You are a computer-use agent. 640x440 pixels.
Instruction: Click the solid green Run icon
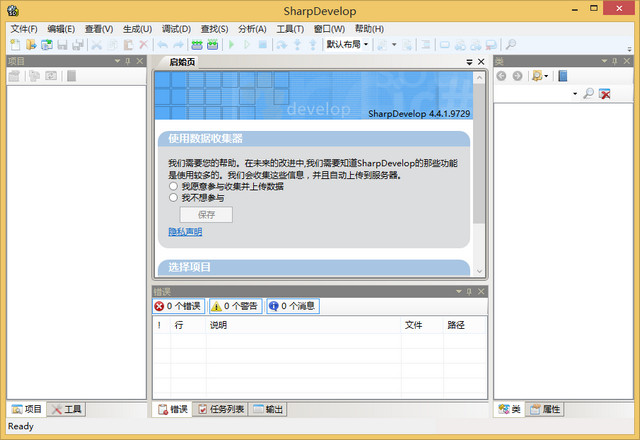tap(232, 44)
